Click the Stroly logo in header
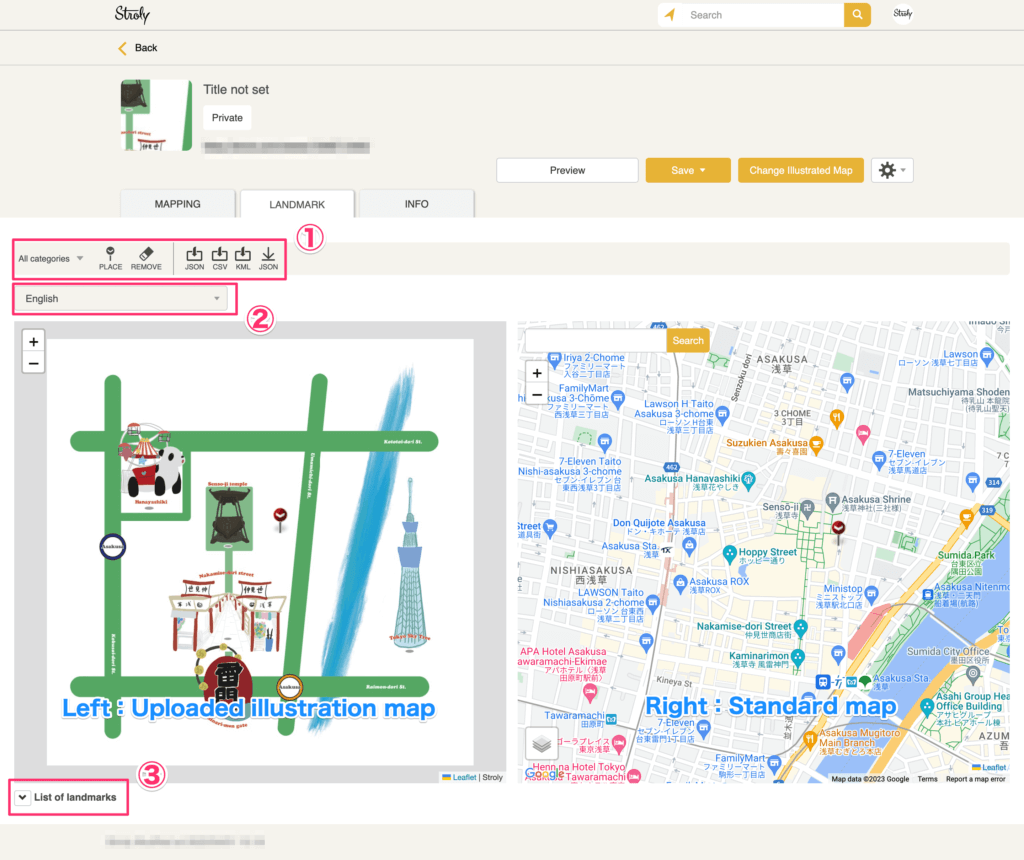 coord(133,14)
